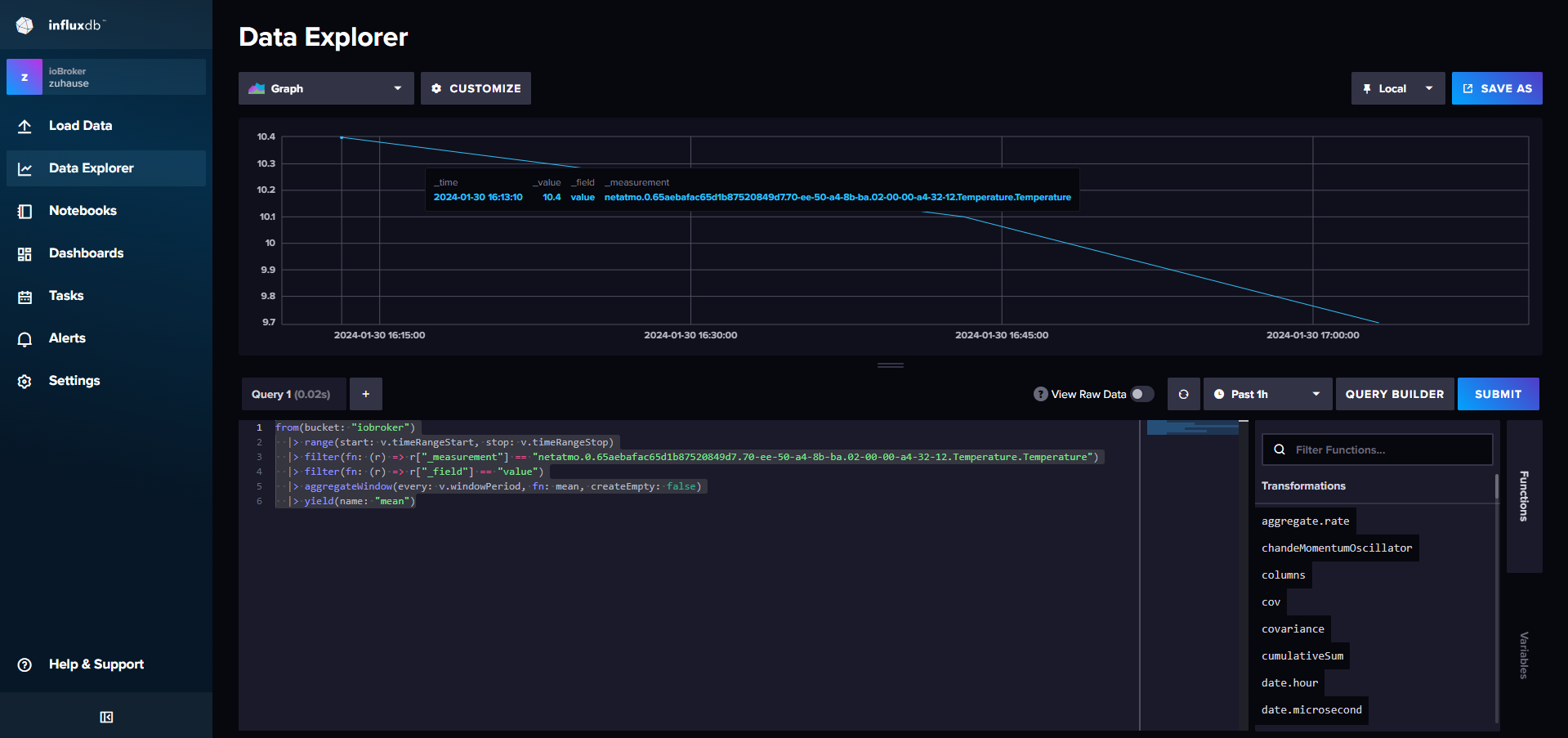Open the Graph visualization type dropdown
Image resolution: width=1568 pixels, height=738 pixels.
click(x=326, y=88)
